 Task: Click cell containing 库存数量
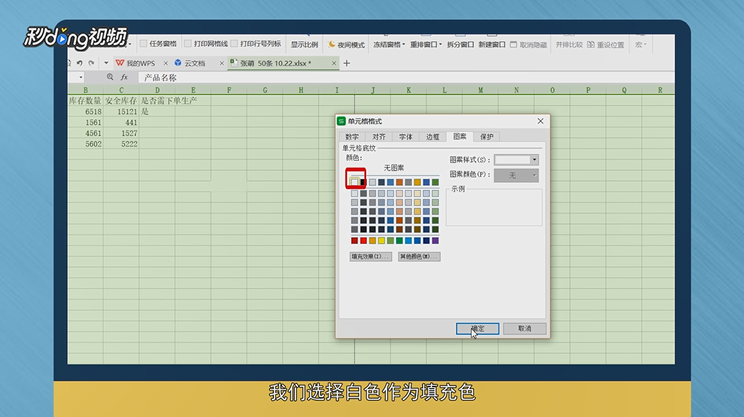pyautogui.click(x=85, y=101)
